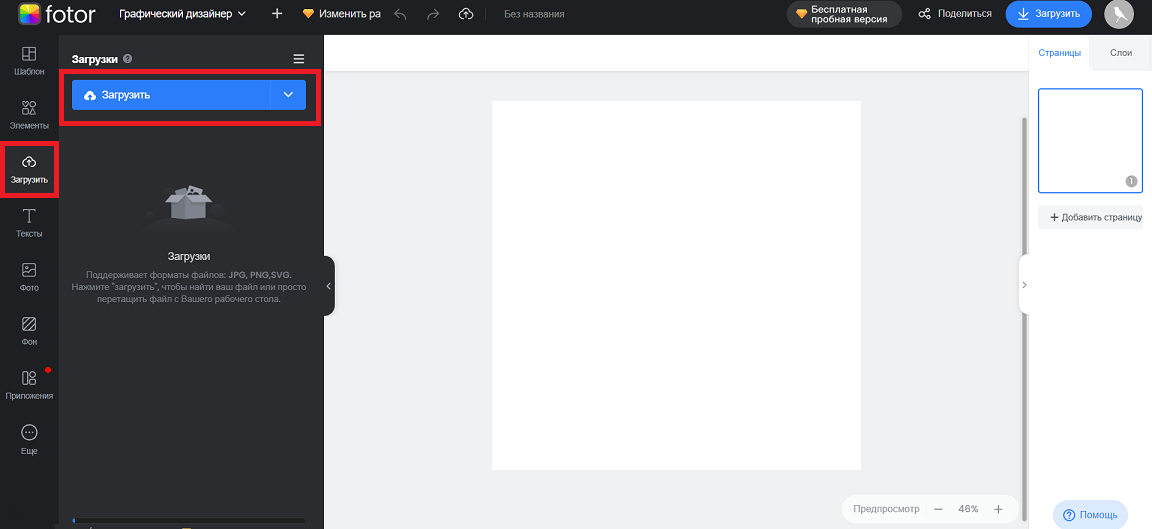Collapse the right pages panel
1152x529 pixels.
(1024, 284)
